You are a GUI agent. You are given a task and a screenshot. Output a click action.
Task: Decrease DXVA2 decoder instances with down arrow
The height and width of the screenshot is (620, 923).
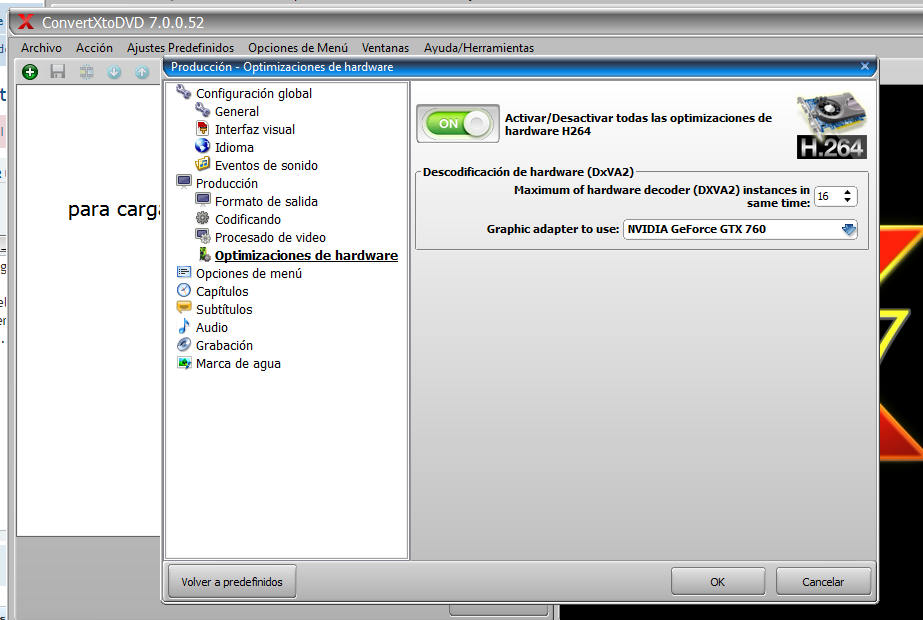pos(847,200)
